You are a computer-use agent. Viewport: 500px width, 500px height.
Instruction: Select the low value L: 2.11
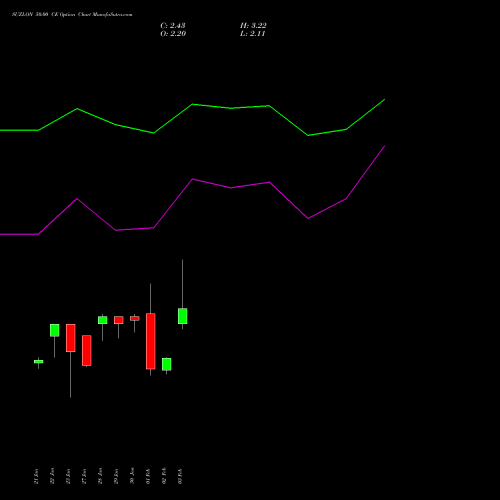pos(253,34)
